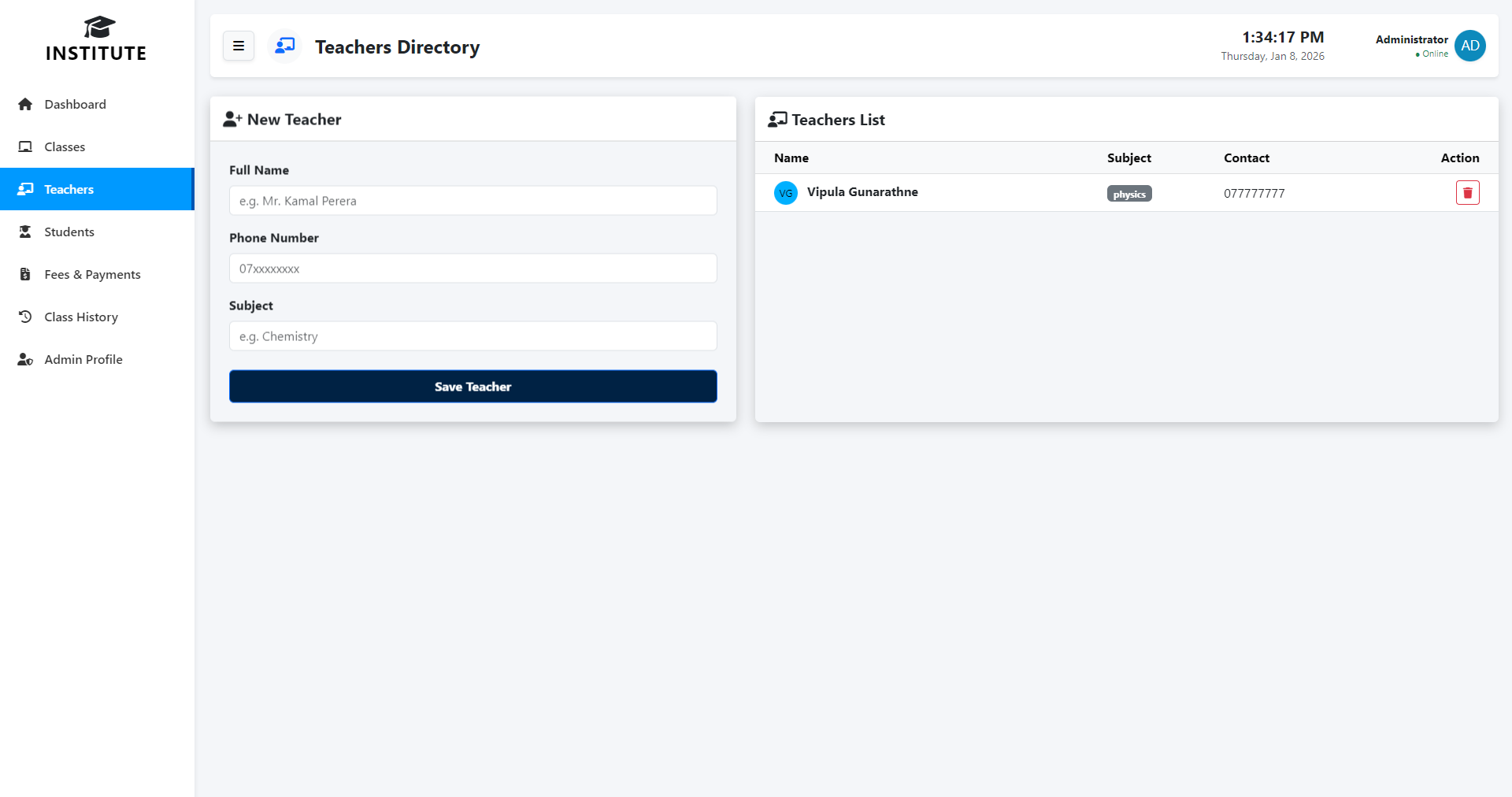Delete teacher Vipula Gunarathne with trash icon

point(1467,193)
